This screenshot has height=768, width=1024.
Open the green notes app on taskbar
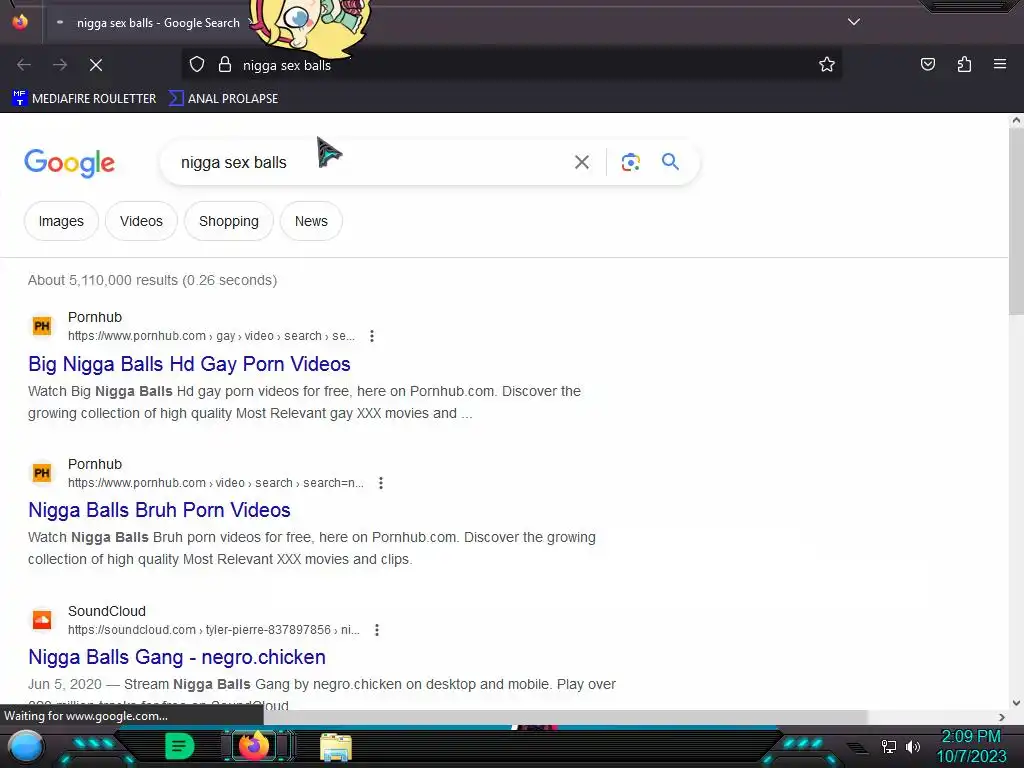pos(179,746)
